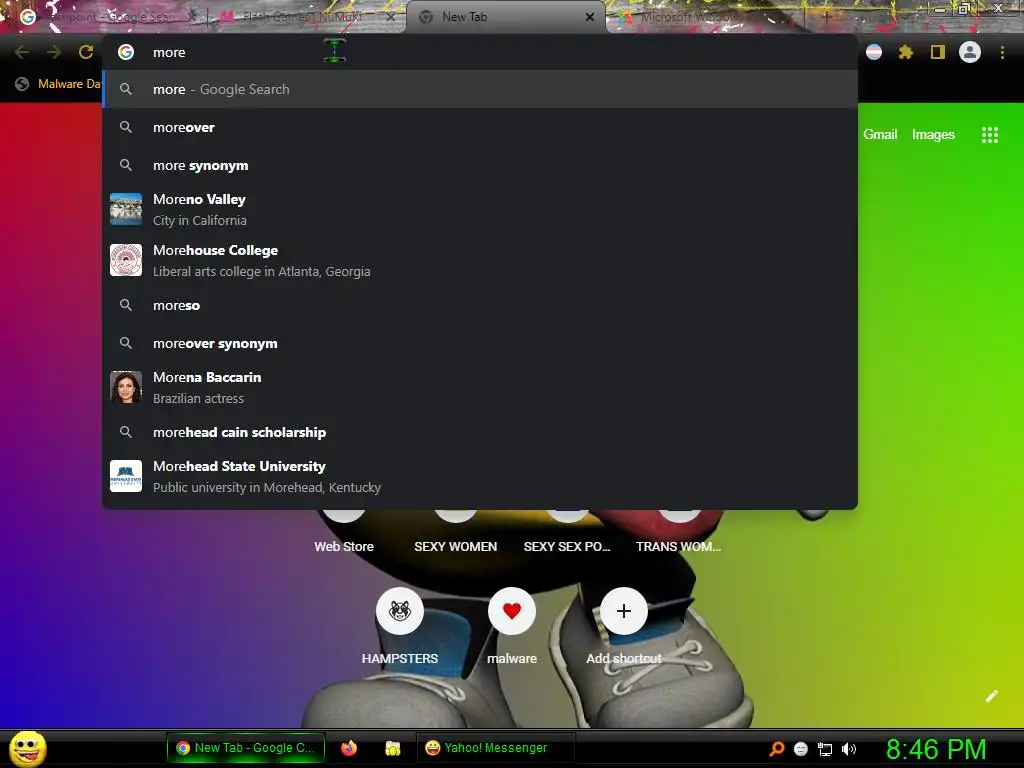The image size is (1024, 768).
Task: Click the Google logo in the address bar
Action: [126, 52]
